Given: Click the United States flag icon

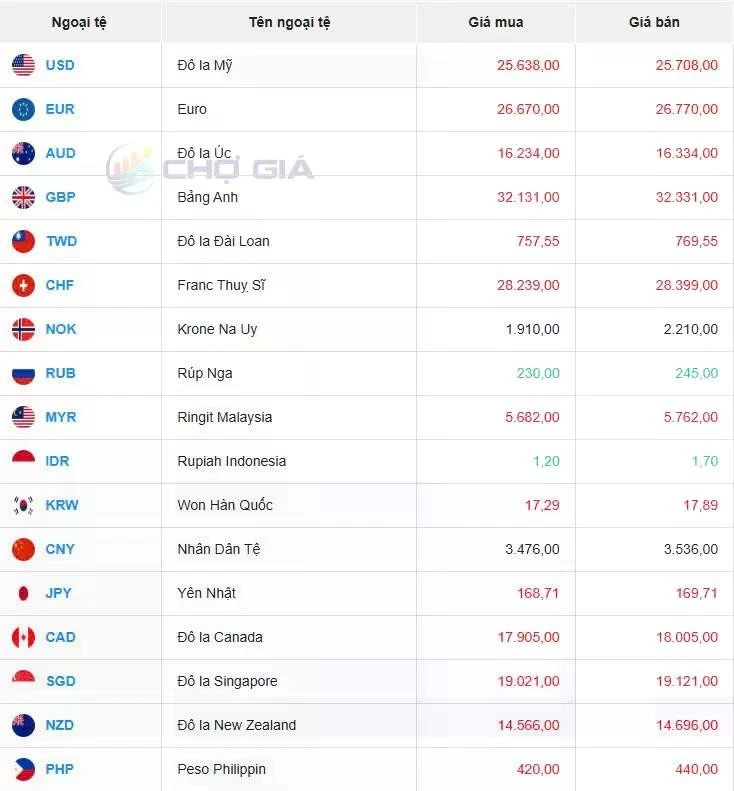Looking at the screenshot, I should click(x=23, y=66).
